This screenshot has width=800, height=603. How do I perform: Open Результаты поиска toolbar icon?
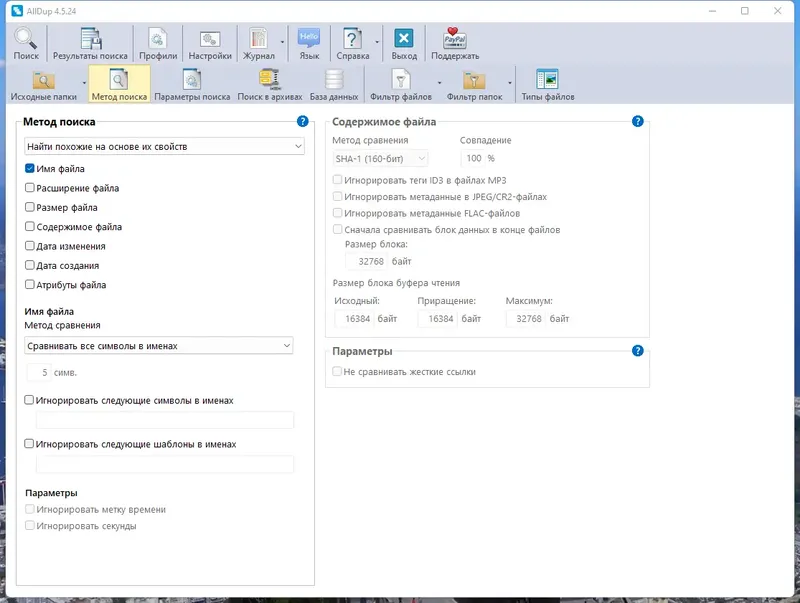click(x=90, y=43)
